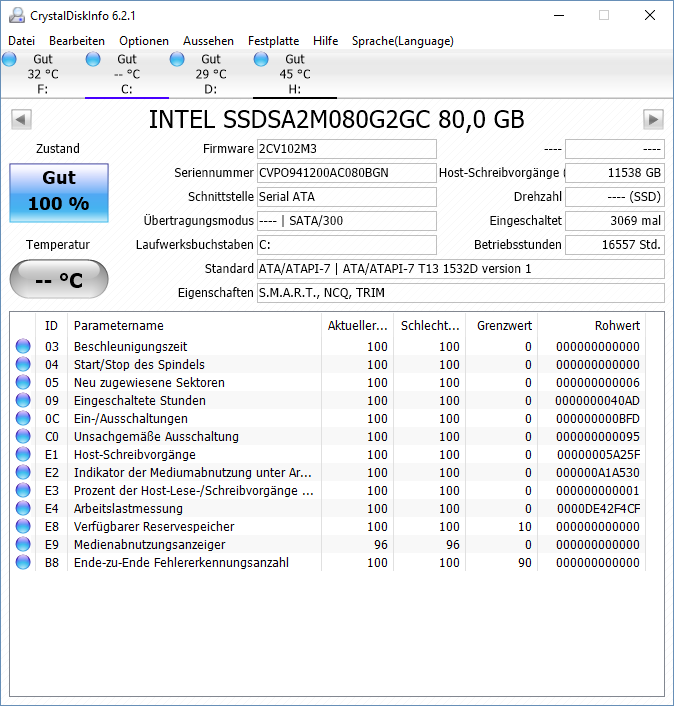Click the Grenzwert column header
The width and height of the screenshot is (674, 706).
pos(502,326)
